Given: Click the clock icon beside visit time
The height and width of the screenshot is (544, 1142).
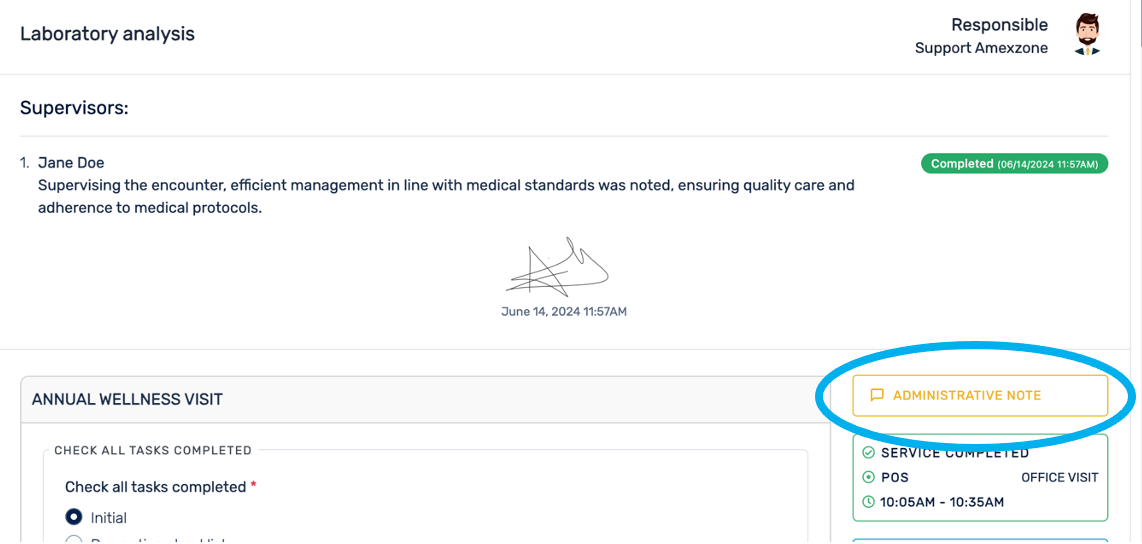Looking at the screenshot, I should point(868,502).
